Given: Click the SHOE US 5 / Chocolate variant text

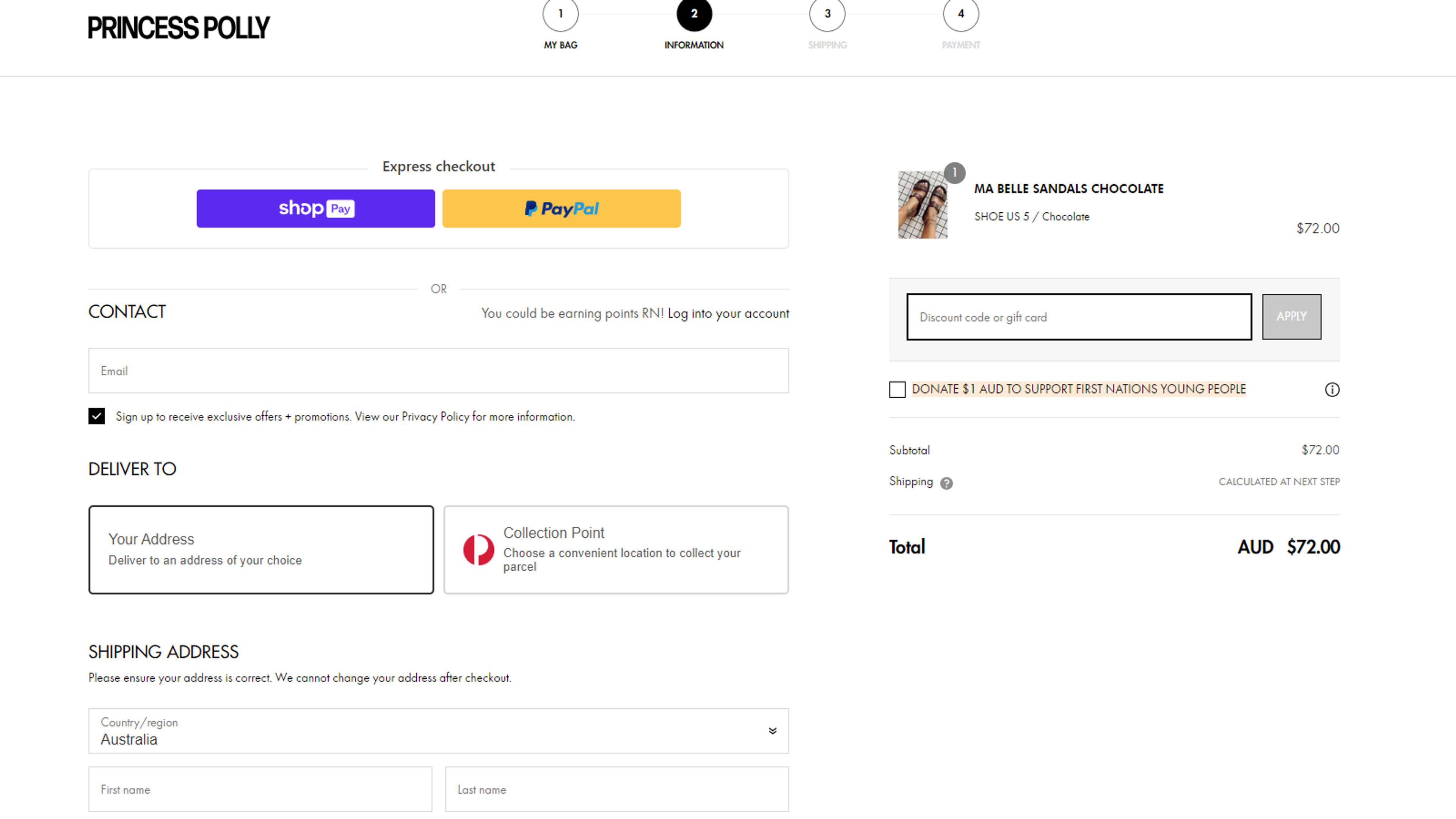Looking at the screenshot, I should point(1031,217).
